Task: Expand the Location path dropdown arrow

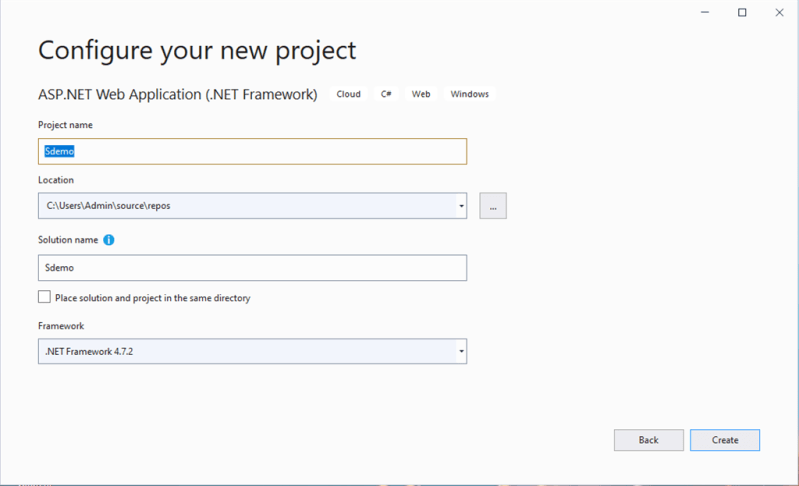Action: coord(461,206)
